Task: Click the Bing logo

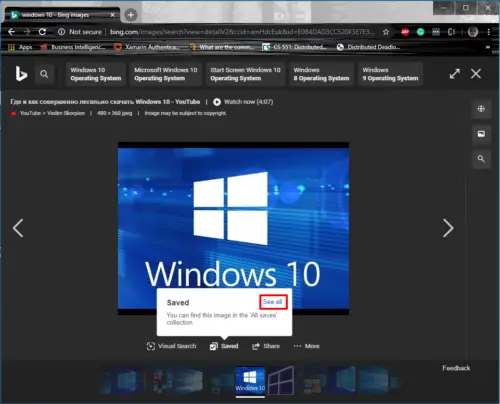Action: 21,74
